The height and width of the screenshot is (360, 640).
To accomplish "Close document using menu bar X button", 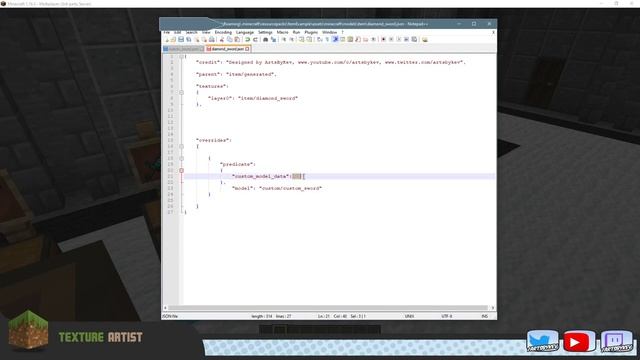I will (x=493, y=32).
